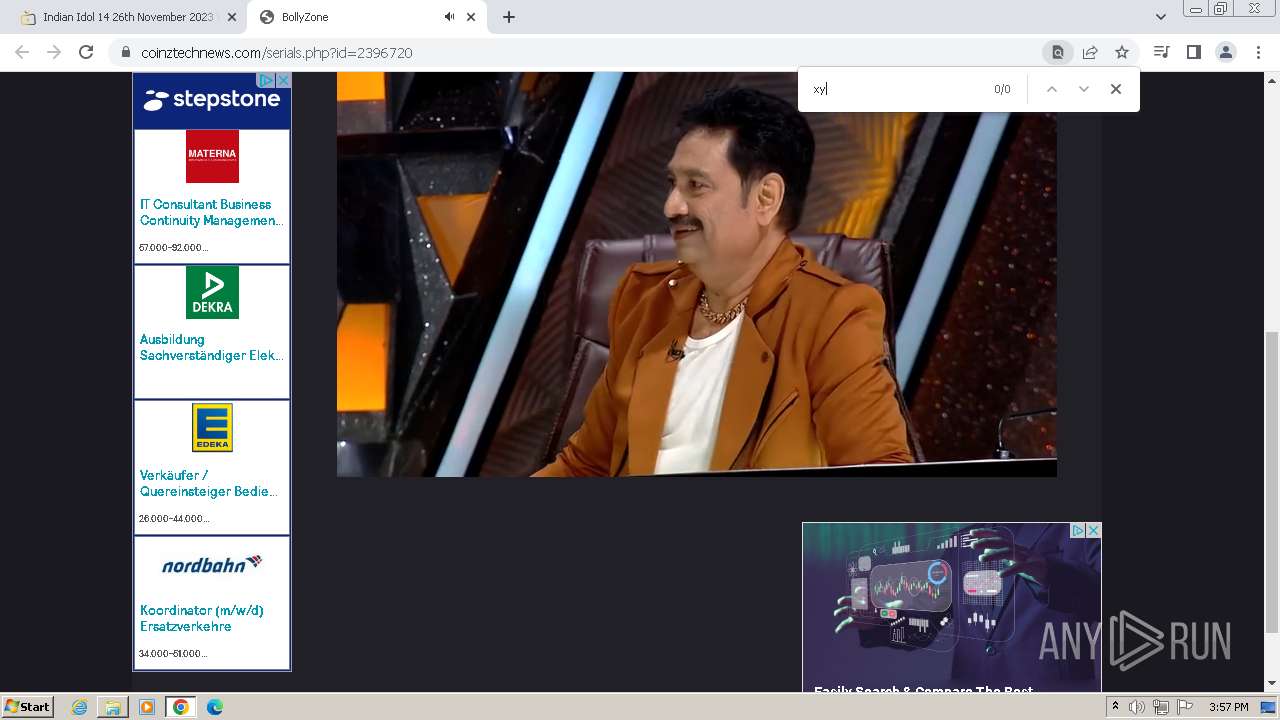Click the browser forward arrow
Screen dimensions: 1280x720
point(54,52)
